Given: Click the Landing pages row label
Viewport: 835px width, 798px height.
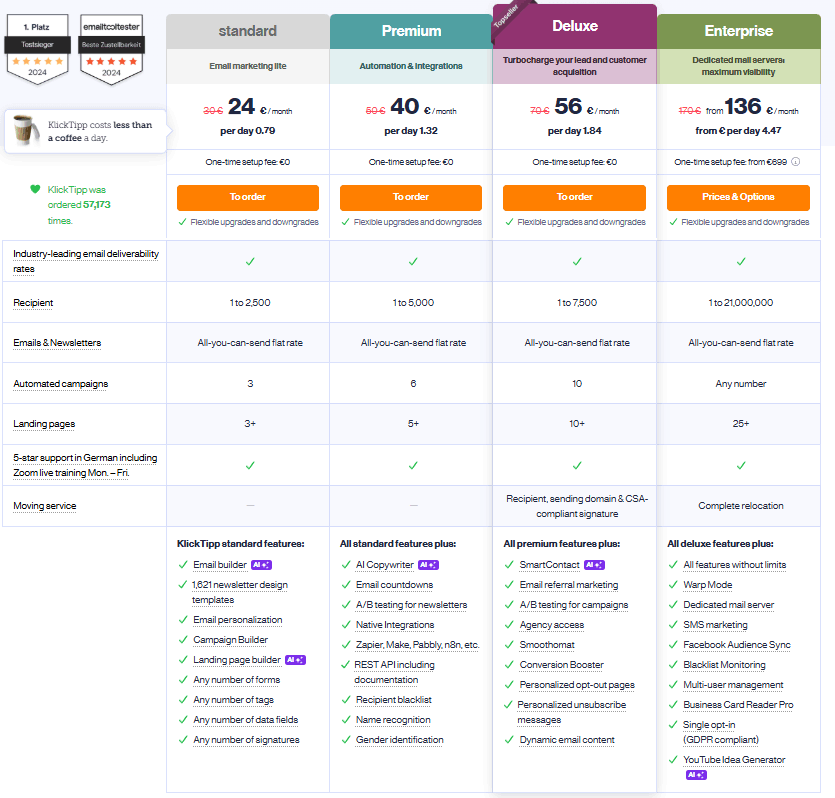Looking at the screenshot, I should point(44,424).
